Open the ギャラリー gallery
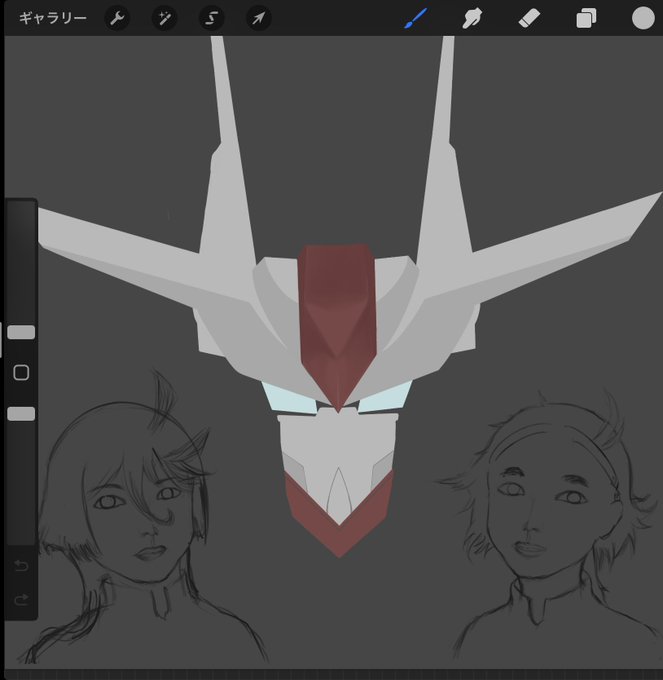This screenshot has width=663, height=680. point(52,18)
